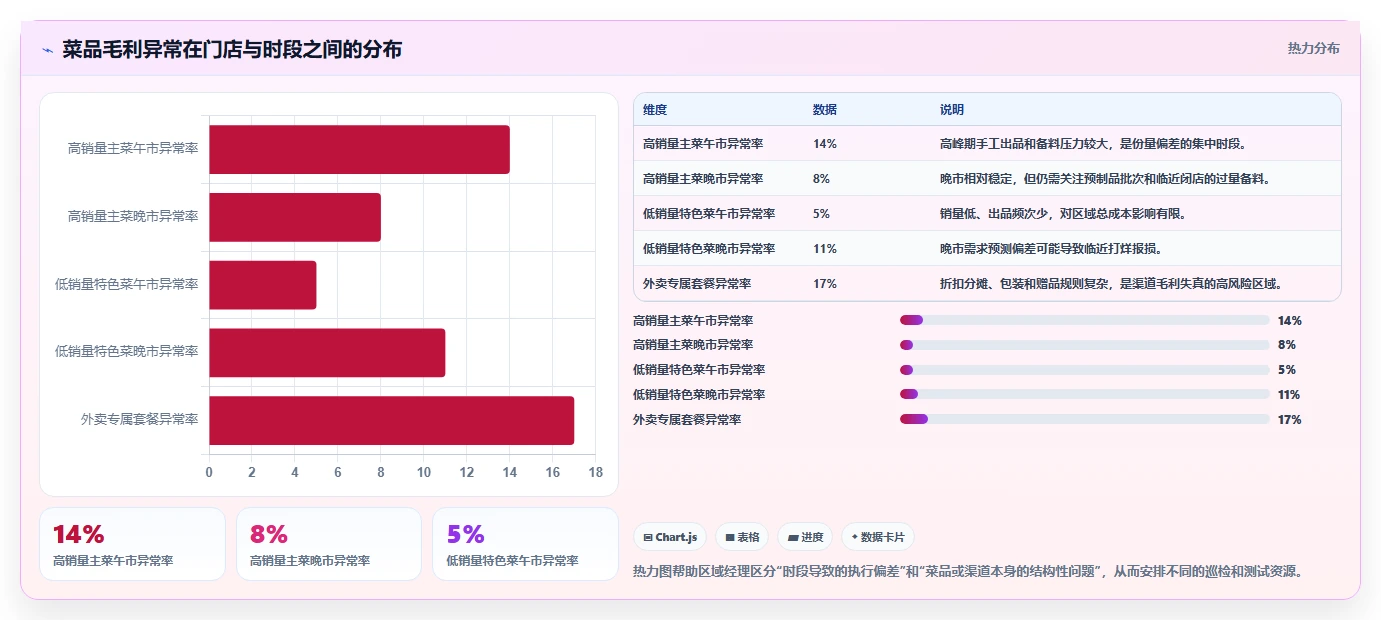The height and width of the screenshot is (620, 1381).
Task: Click chart y-axis label 低销量特色菜晚市异常率
Action: [127, 351]
